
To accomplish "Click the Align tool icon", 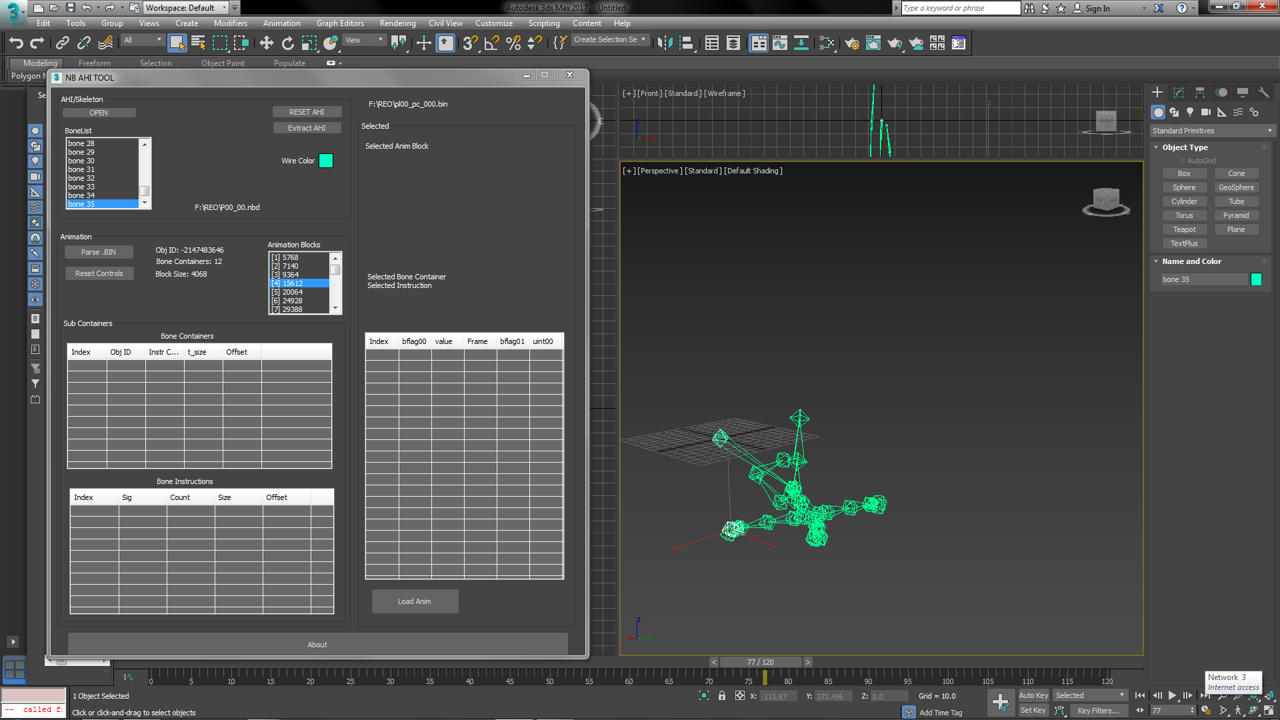I will [687, 43].
